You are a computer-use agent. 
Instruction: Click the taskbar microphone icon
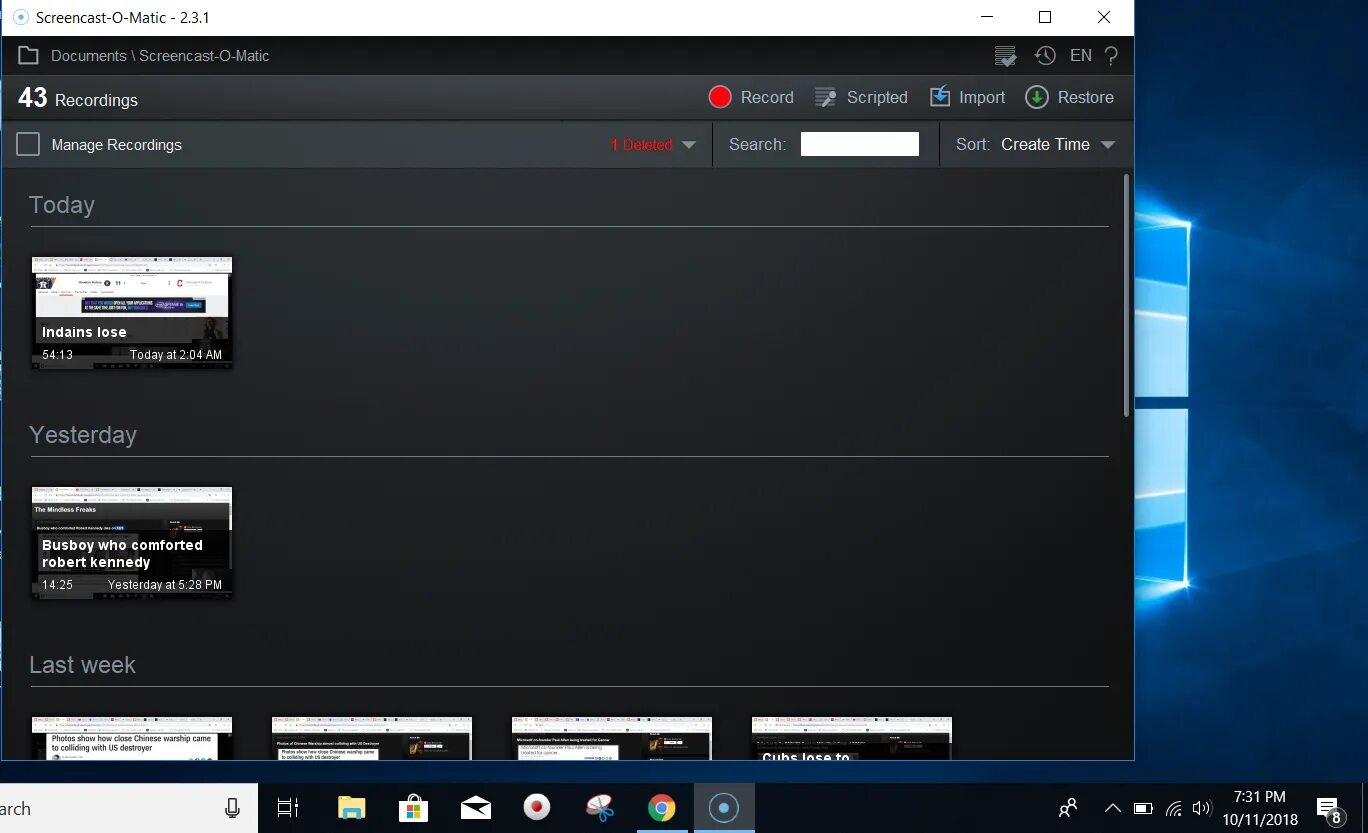pos(232,808)
